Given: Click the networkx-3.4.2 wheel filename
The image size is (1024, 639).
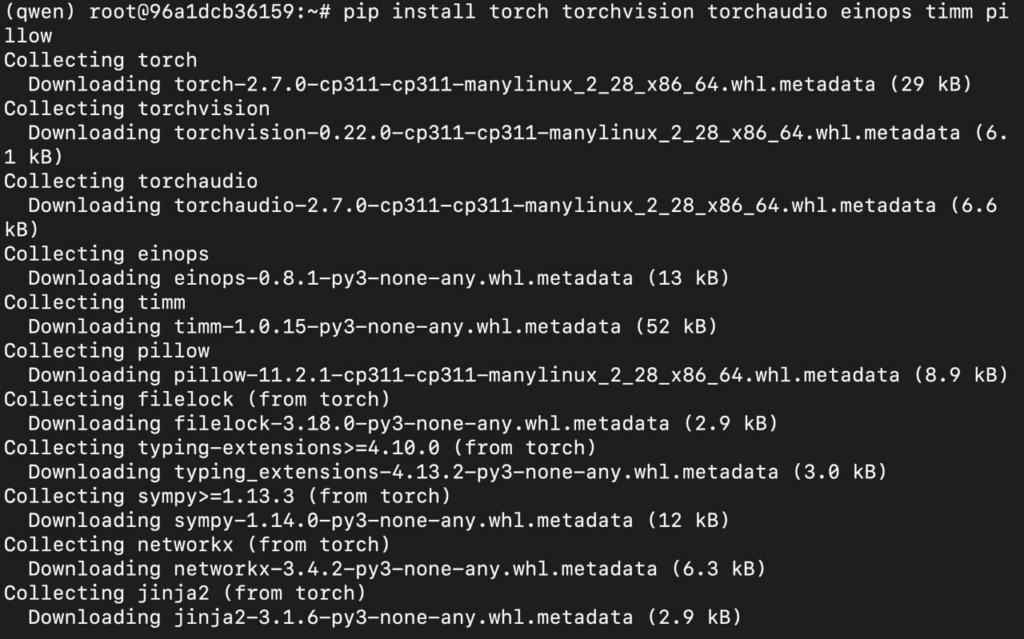Looking at the screenshot, I should pos(415,568).
